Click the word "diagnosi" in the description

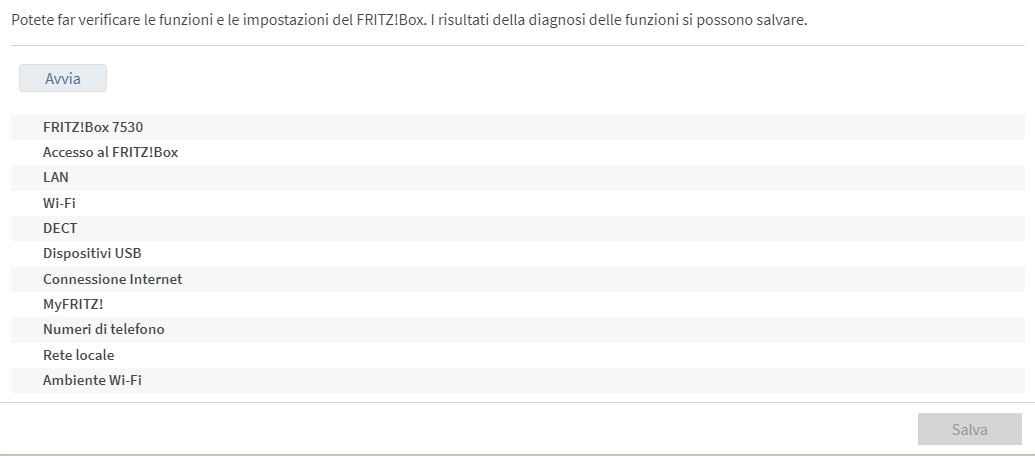point(567,20)
